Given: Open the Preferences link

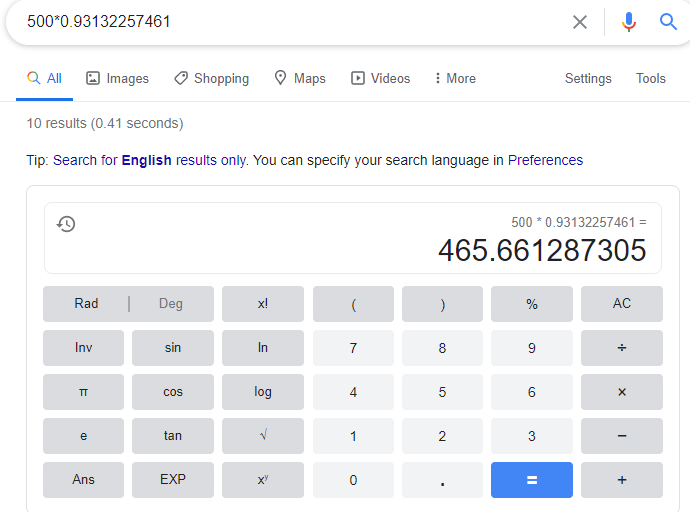Looking at the screenshot, I should [545, 160].
